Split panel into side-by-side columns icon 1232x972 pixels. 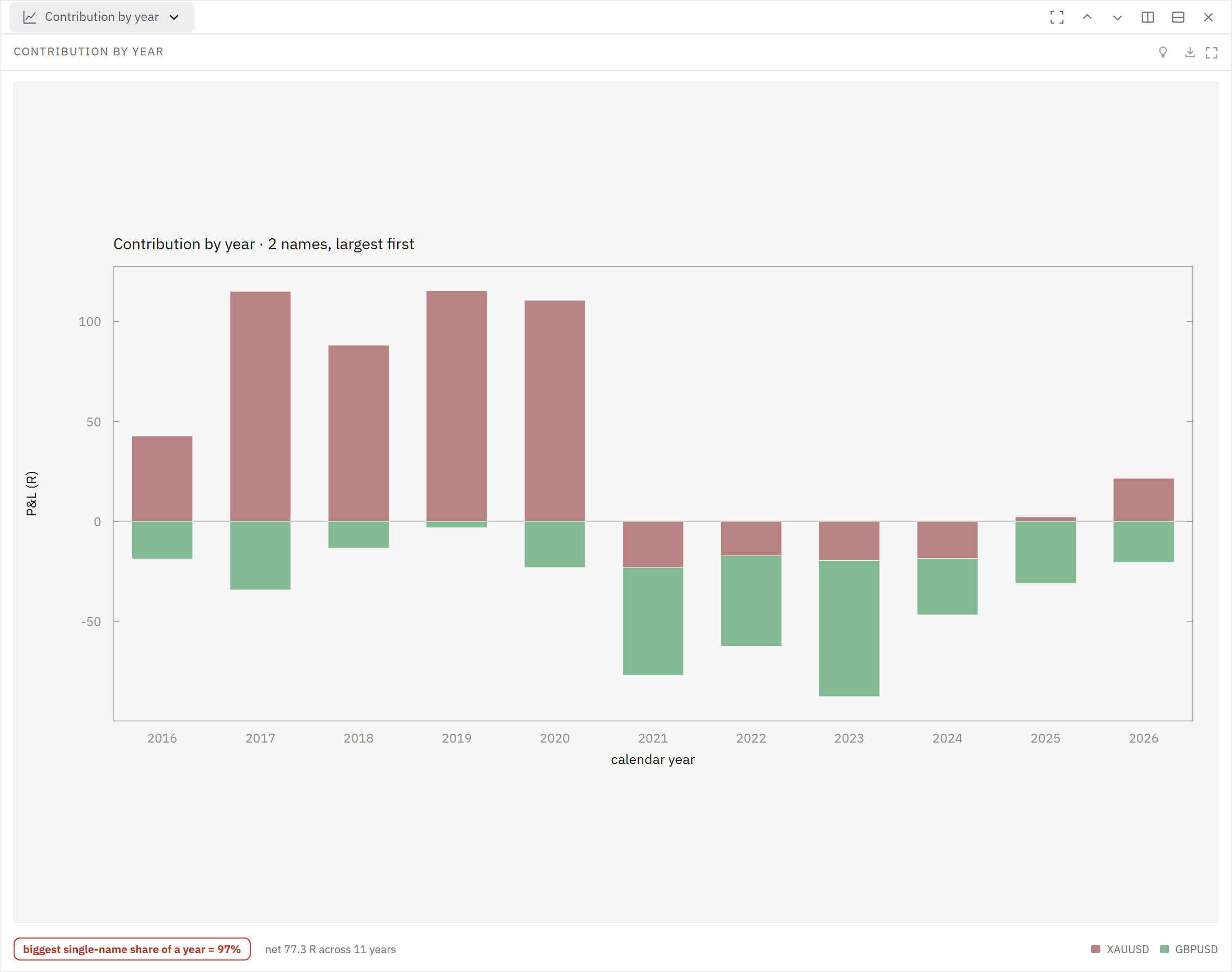coord(1148,17)
